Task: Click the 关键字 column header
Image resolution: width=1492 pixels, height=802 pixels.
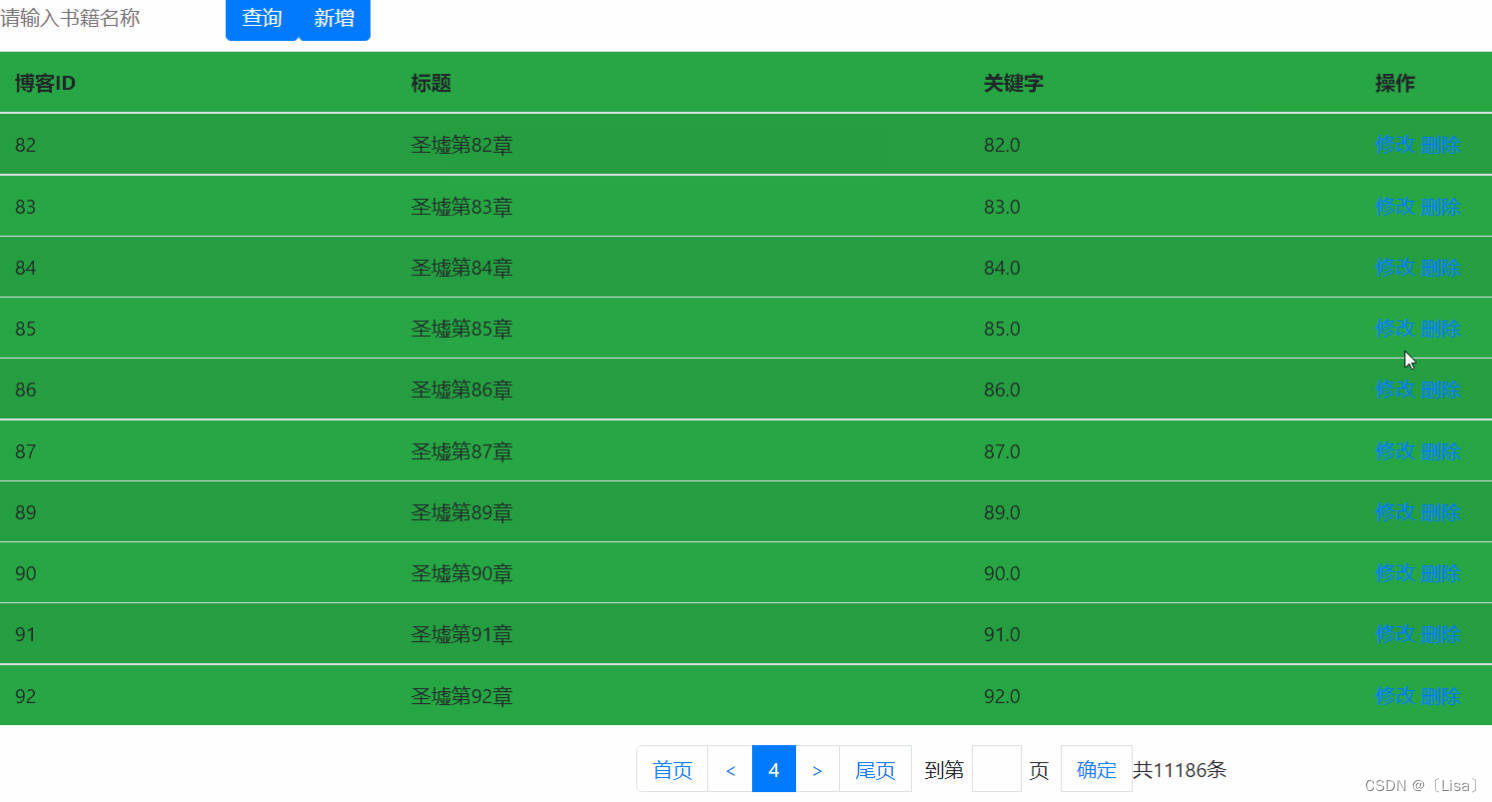Action: (x=1013, y=83)
